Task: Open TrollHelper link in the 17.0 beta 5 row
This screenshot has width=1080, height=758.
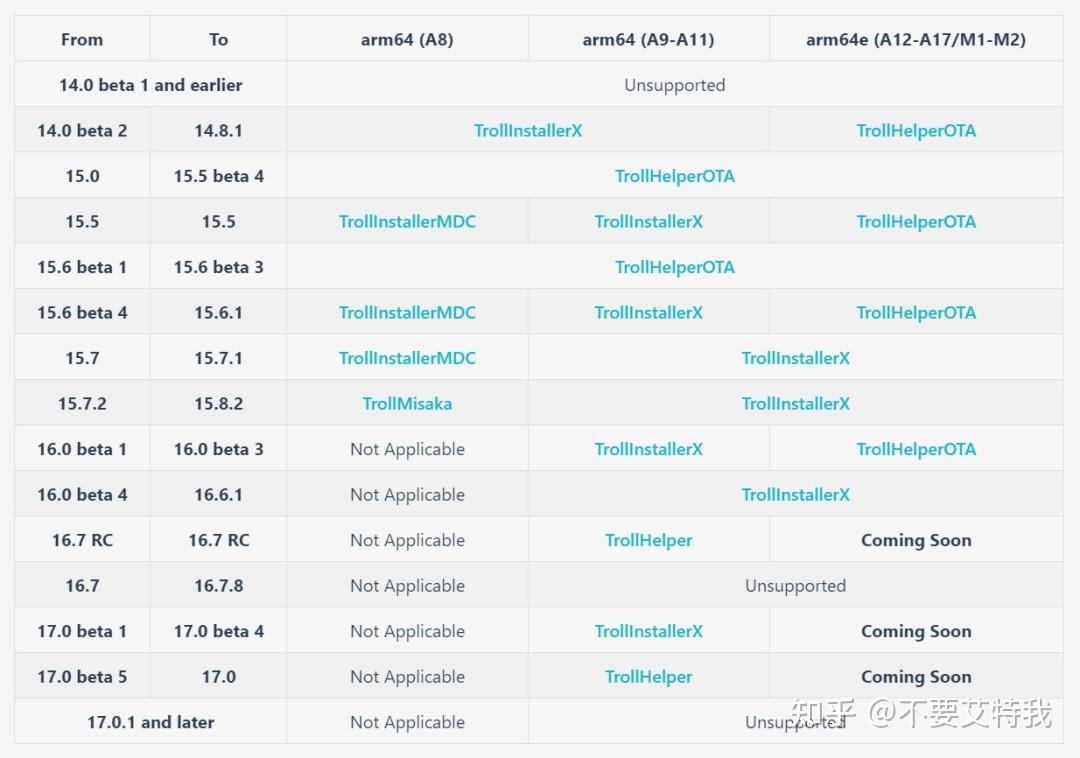Action: click(x=649, y=677)
